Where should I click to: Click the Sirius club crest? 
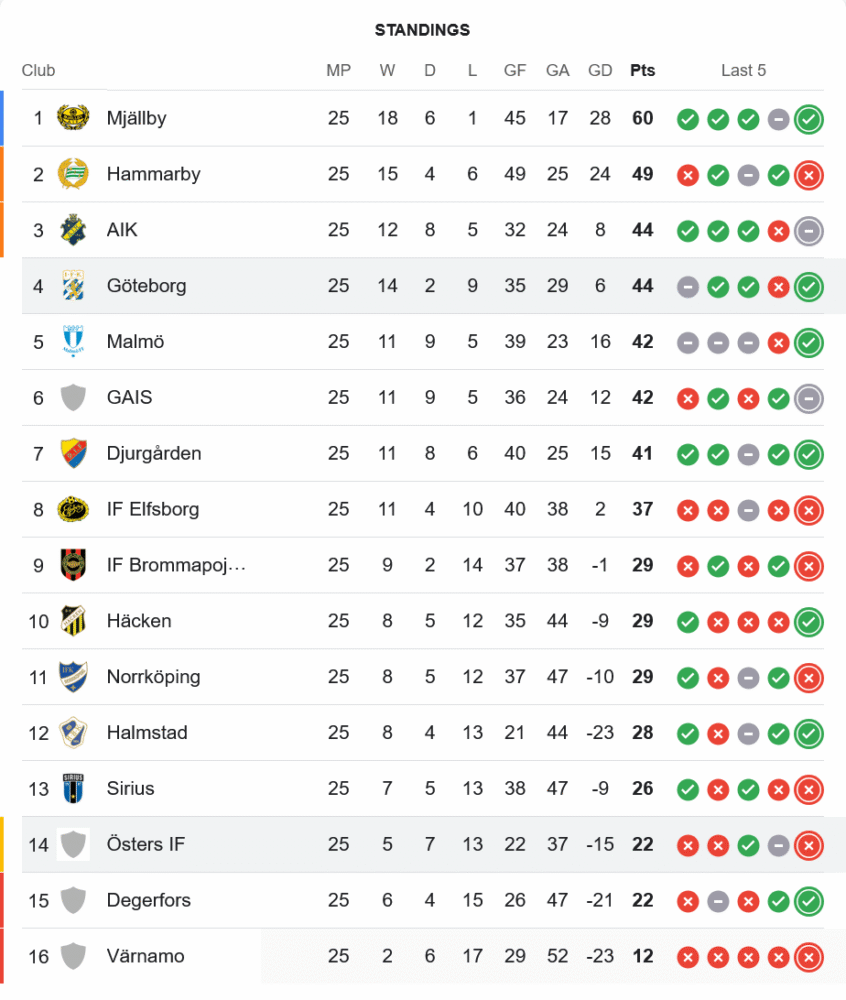pyautogui.click(x=73, y=788)
